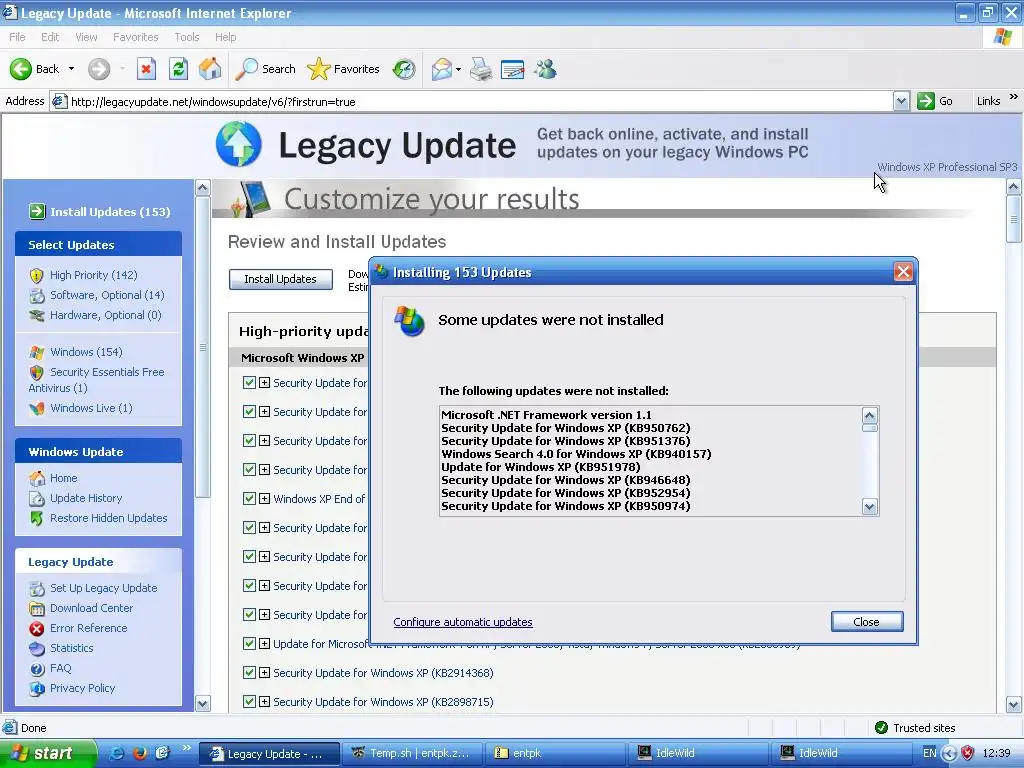Stop page loading with the red X icon
1024x768 pixels.
click(146, 69)
